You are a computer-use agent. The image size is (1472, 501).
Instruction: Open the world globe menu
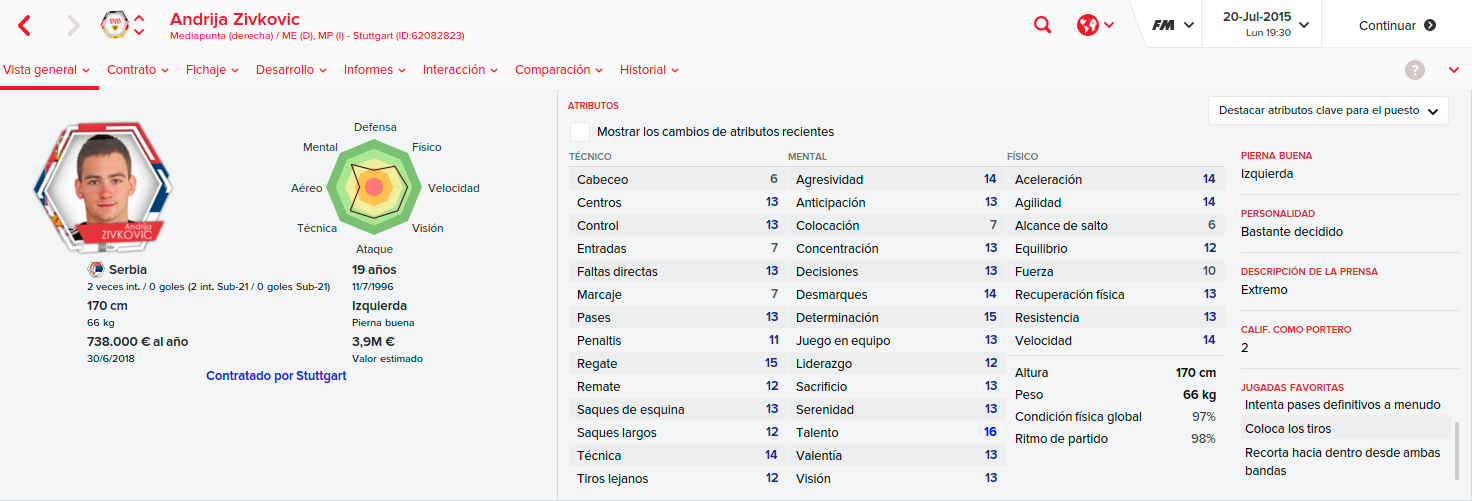(x=1095, y=26)
